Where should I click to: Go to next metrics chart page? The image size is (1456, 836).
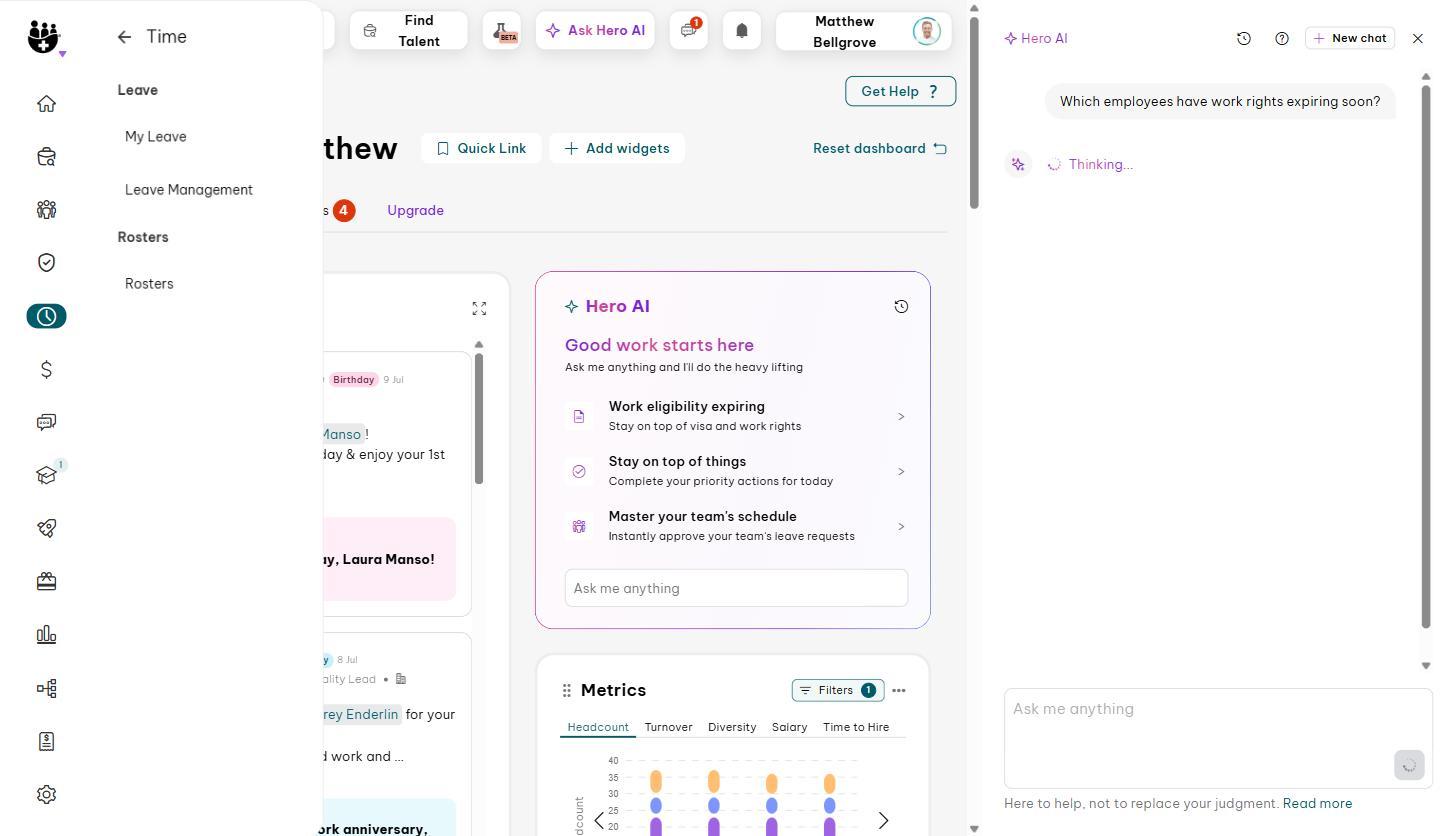click(883, 820)
